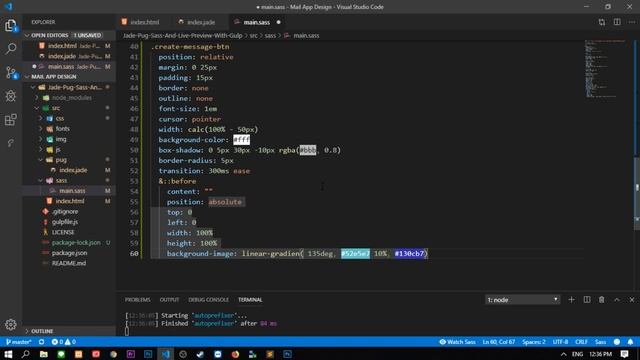
Task: Show errors and warnings count
Action: click(64, 342)
